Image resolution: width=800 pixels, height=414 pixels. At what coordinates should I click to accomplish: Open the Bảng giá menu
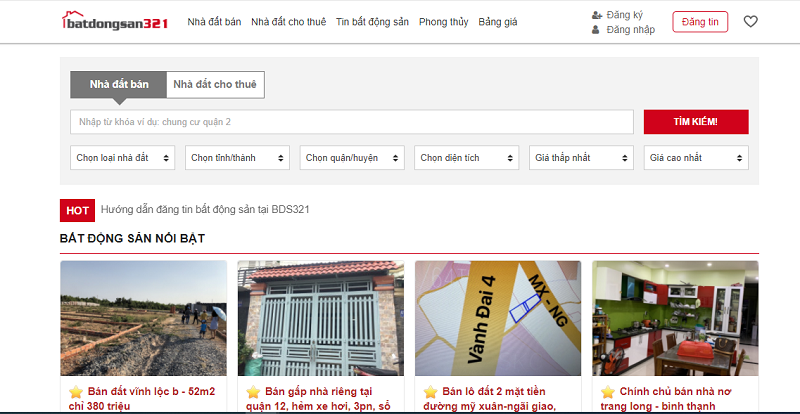497,22
